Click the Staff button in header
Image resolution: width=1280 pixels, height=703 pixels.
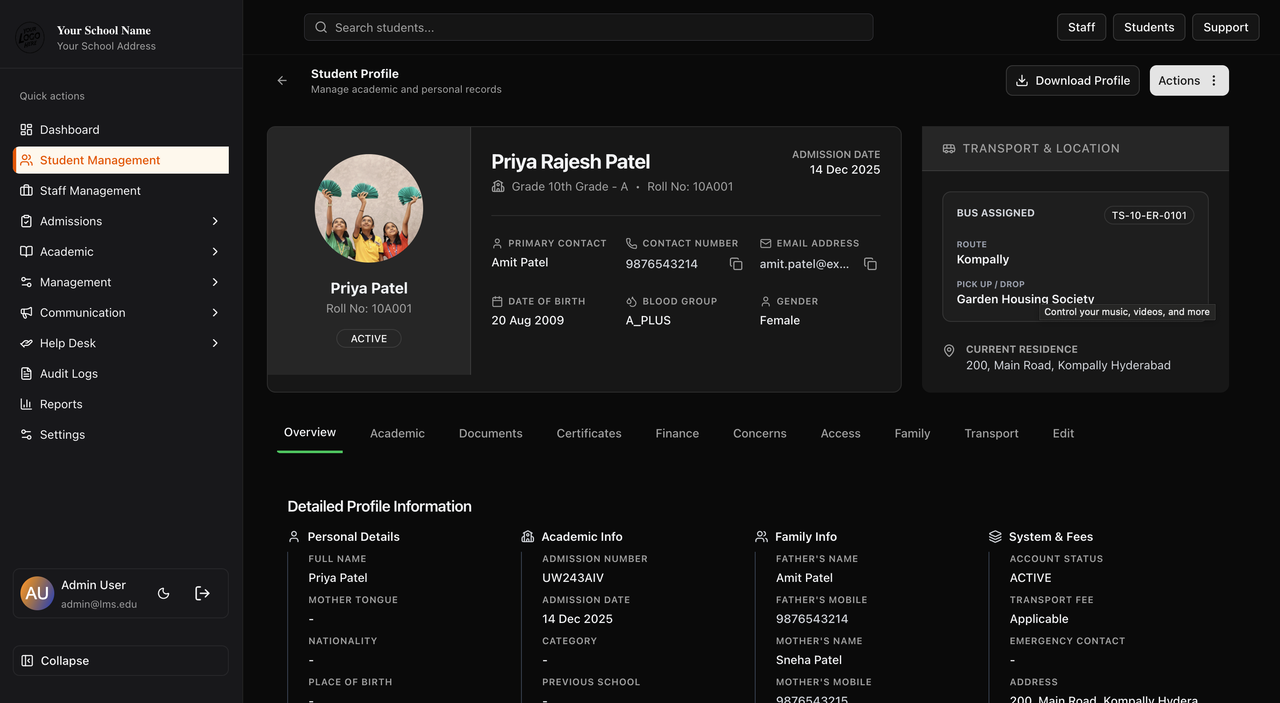click(1081, 27)
